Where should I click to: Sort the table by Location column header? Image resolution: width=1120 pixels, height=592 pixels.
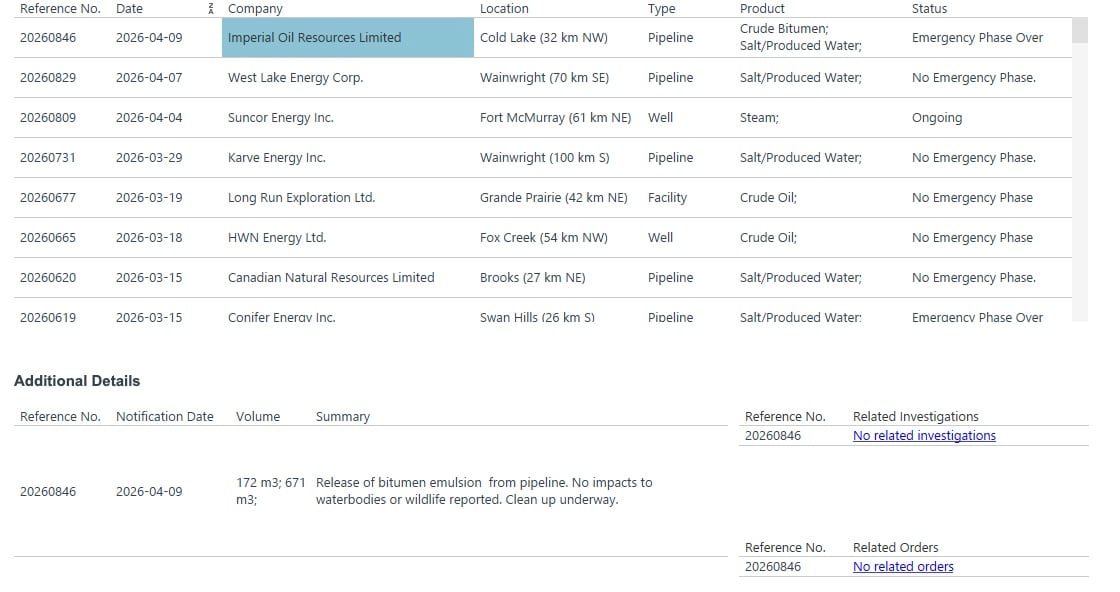[x=504, y=8]
